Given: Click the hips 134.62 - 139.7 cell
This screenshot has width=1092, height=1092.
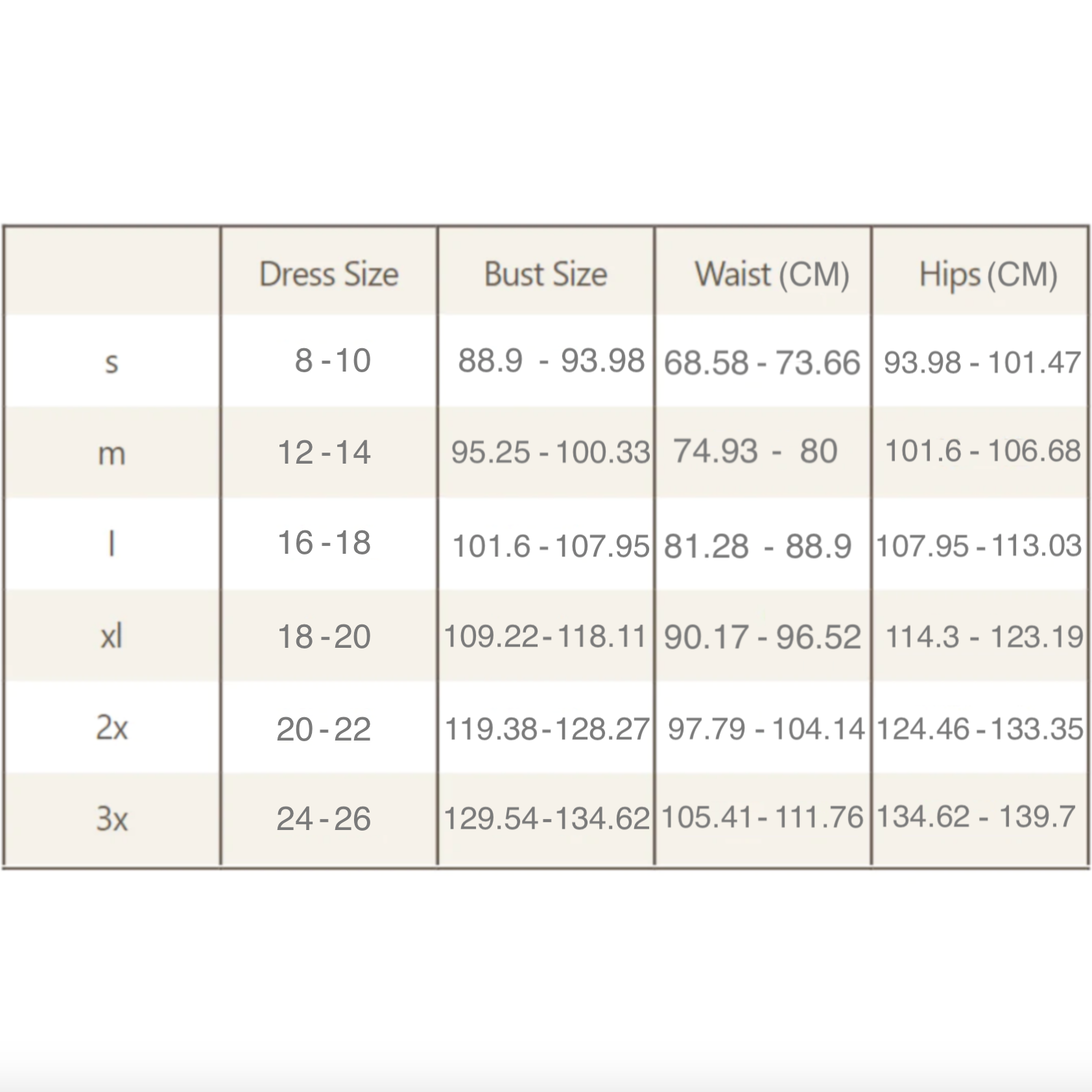Looking at the screenshot, I should (x=976, y=817).
